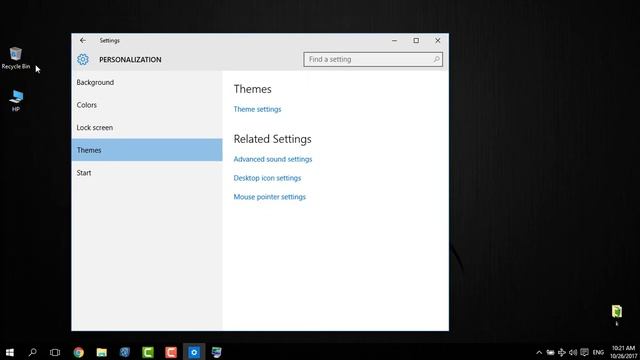The width and height of the screenshot is (640, 360).
Task: Click the magnifier icon in Find a setting
Action: pyautogui.click(x=436, y=59)
